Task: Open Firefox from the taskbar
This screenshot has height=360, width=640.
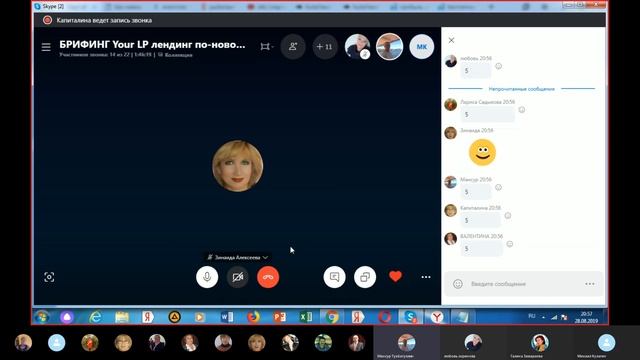Action: (x=253, y=317)
